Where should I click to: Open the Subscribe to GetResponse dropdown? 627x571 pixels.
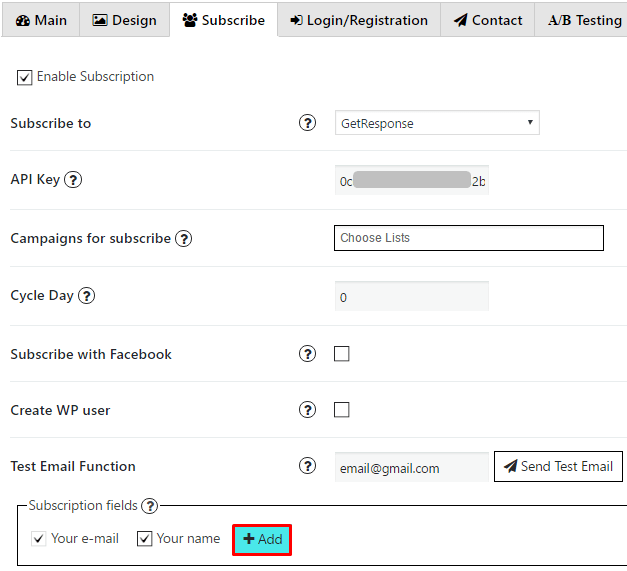click(437, 123)
